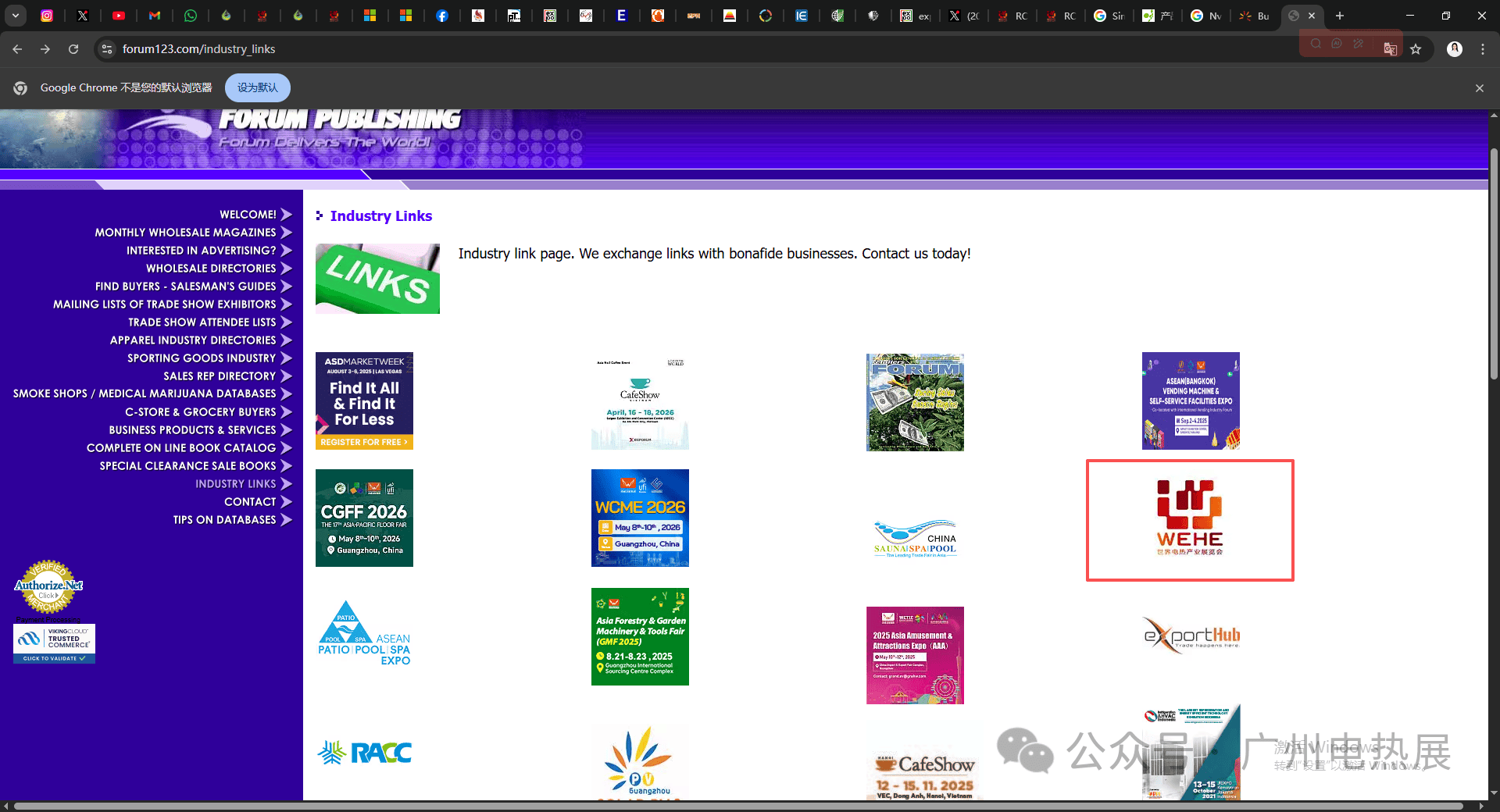Switch to the Gmail tab
Screen dimensions: 1500x812
(x=155, y=16)
